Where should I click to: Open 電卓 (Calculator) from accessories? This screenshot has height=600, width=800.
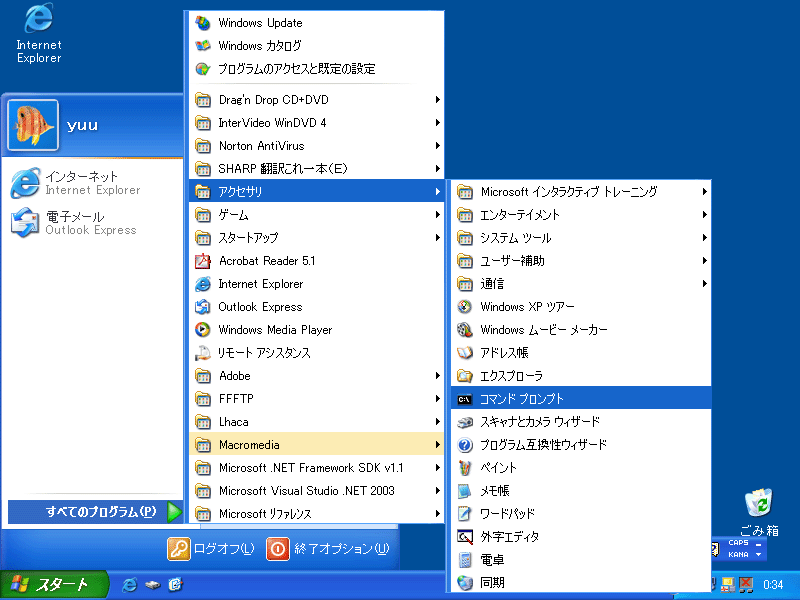pos(492,560)
